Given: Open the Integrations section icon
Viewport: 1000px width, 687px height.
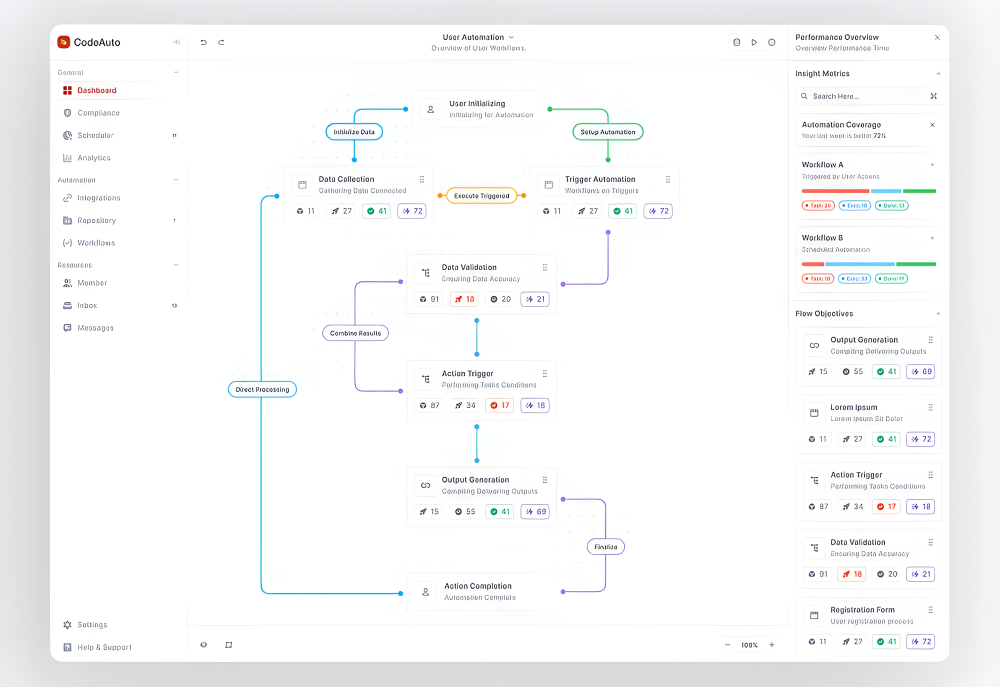Looking at the screenshot, I should (65, 198).
